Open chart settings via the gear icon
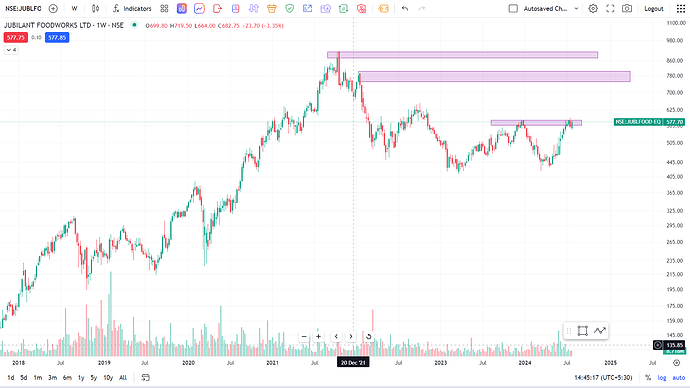690x388 pixels. pyautogui.click(x=593, y=8)
